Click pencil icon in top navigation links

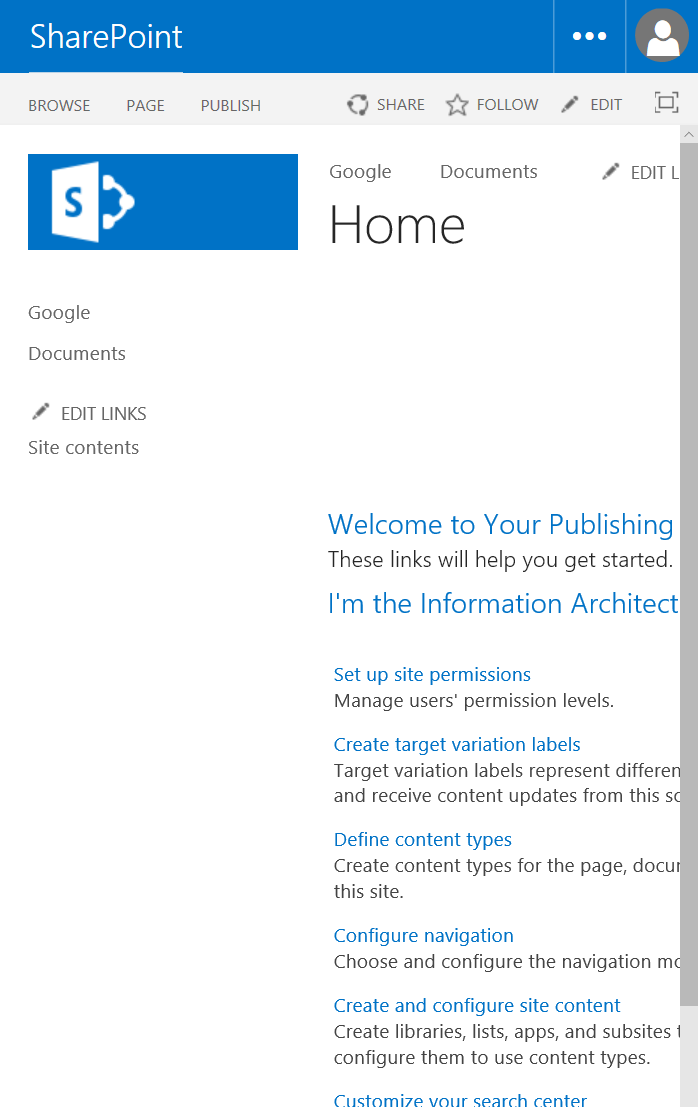(611, 172)
